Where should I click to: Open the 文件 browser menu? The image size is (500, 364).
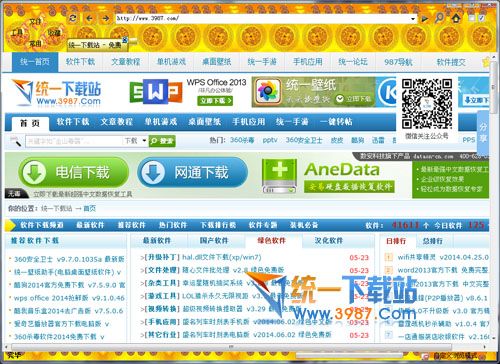(35, 22)
